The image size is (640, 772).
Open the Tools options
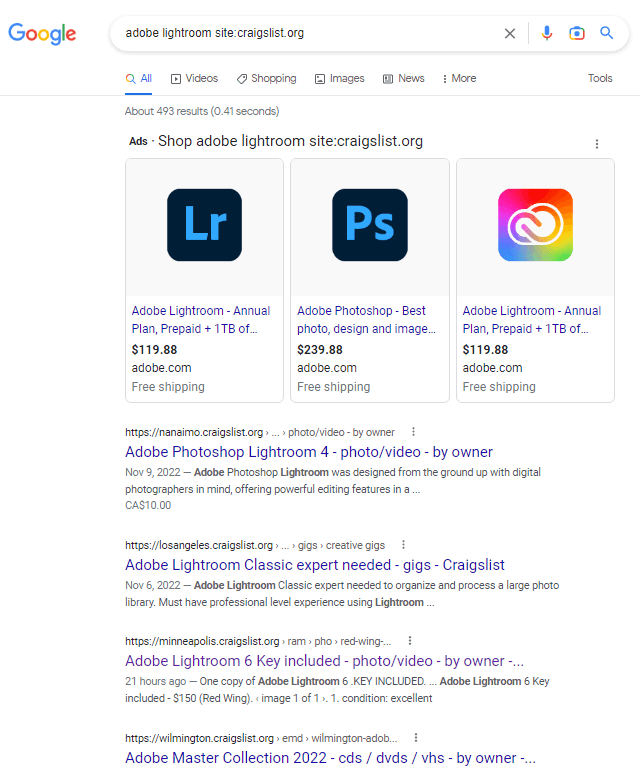600,78
